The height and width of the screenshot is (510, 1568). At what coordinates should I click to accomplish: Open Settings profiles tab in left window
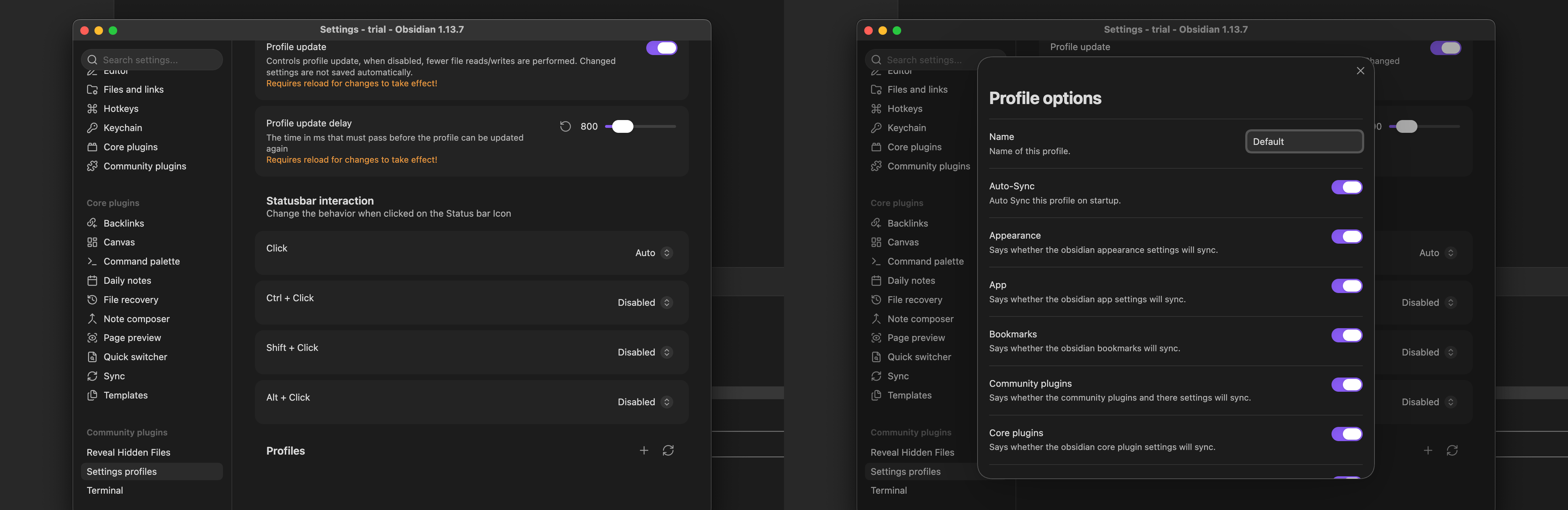click(152, 472)
